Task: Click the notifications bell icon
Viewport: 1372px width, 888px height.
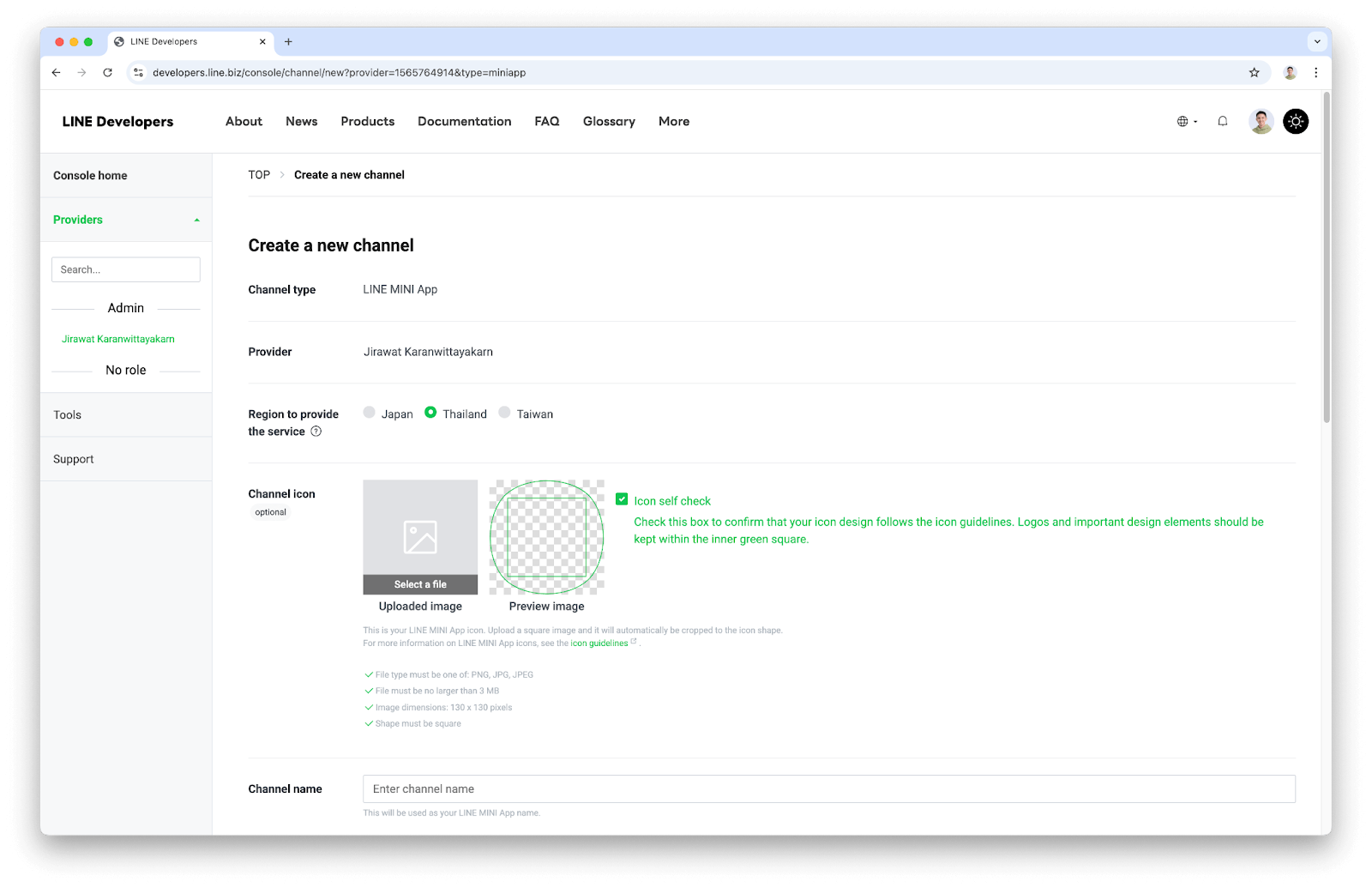Action: (x=1222, y=122)
